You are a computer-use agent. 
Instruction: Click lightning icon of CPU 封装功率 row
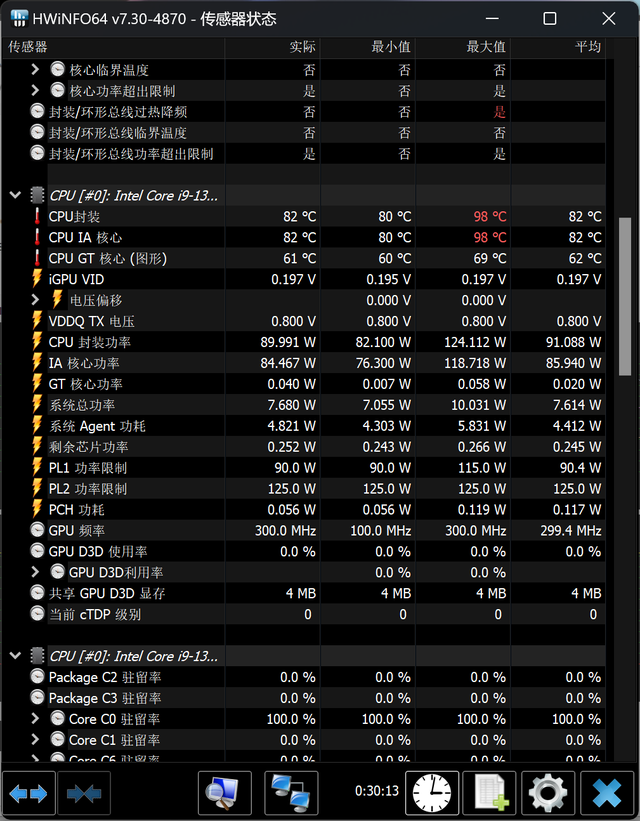click(x=37, y=342)
